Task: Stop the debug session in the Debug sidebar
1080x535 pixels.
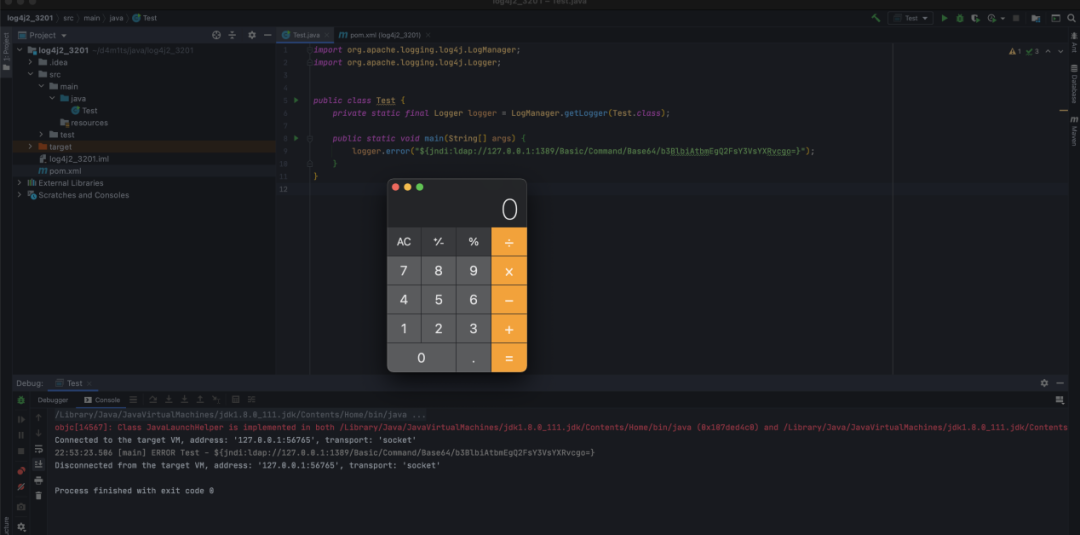Action: [x=21, y=451]
